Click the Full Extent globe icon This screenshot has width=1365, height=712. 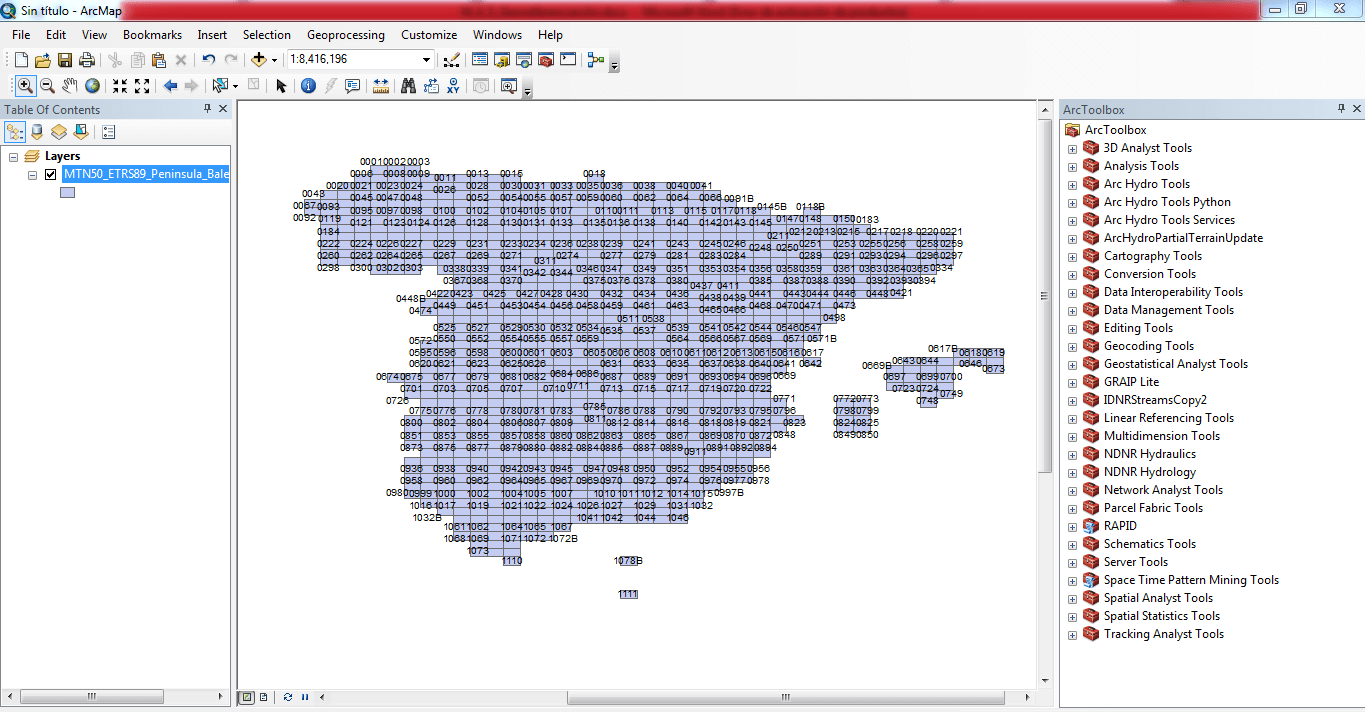click(92, 86)
